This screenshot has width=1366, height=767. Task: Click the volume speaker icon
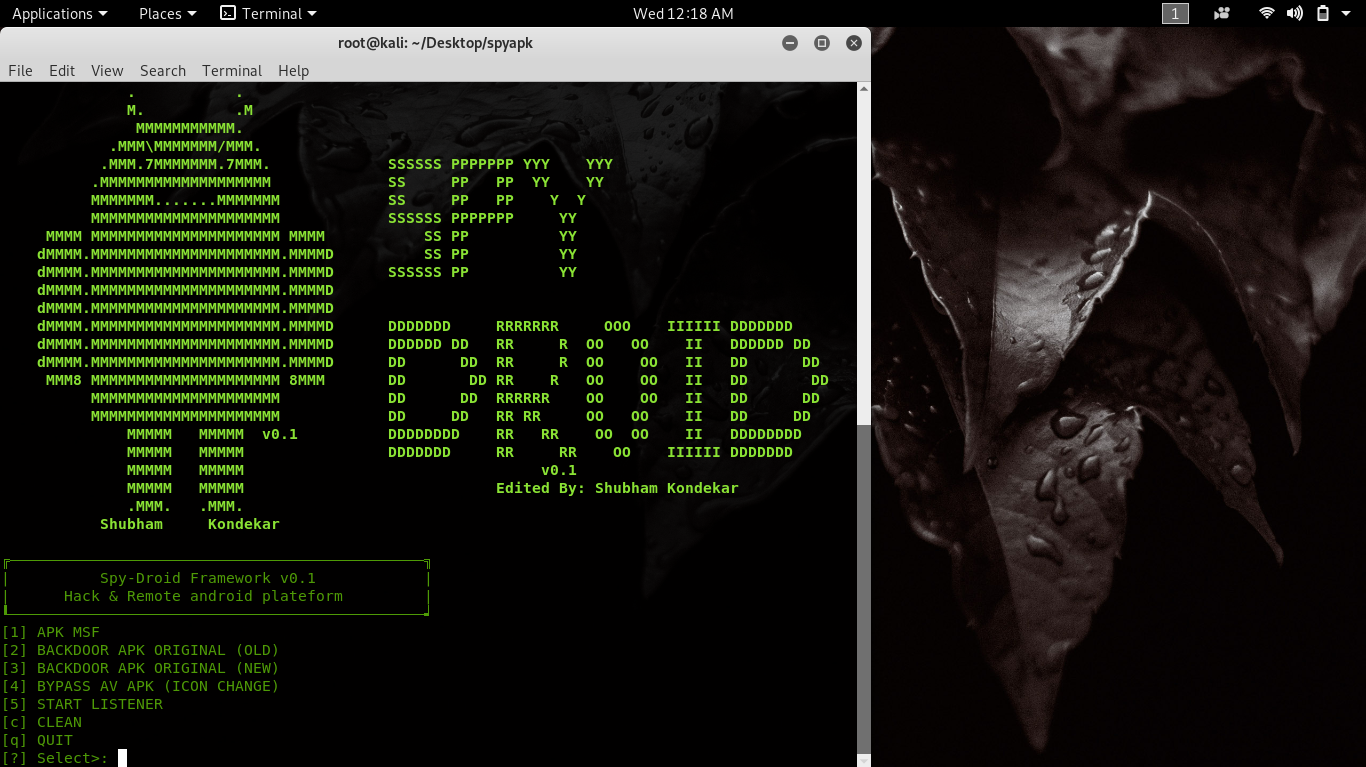click(1295, 13)
